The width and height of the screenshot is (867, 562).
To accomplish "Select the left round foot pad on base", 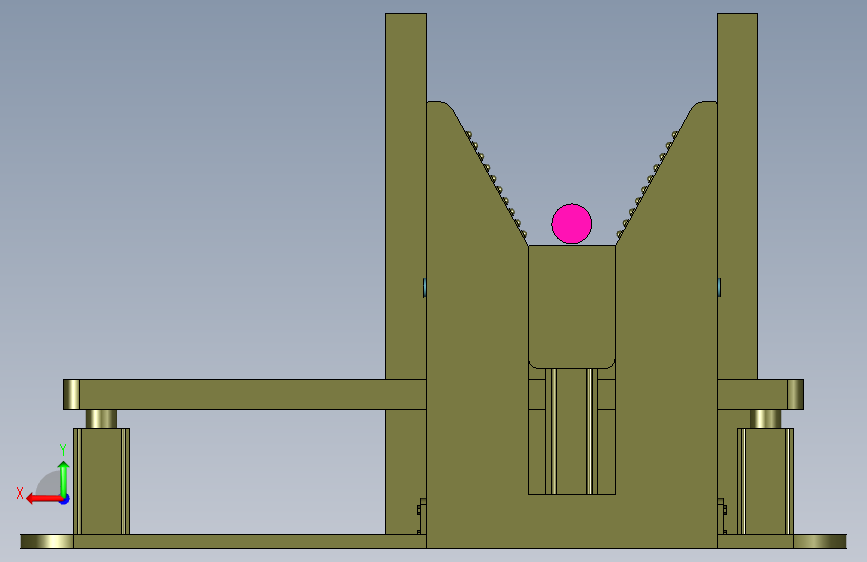I will coord(47,542).
